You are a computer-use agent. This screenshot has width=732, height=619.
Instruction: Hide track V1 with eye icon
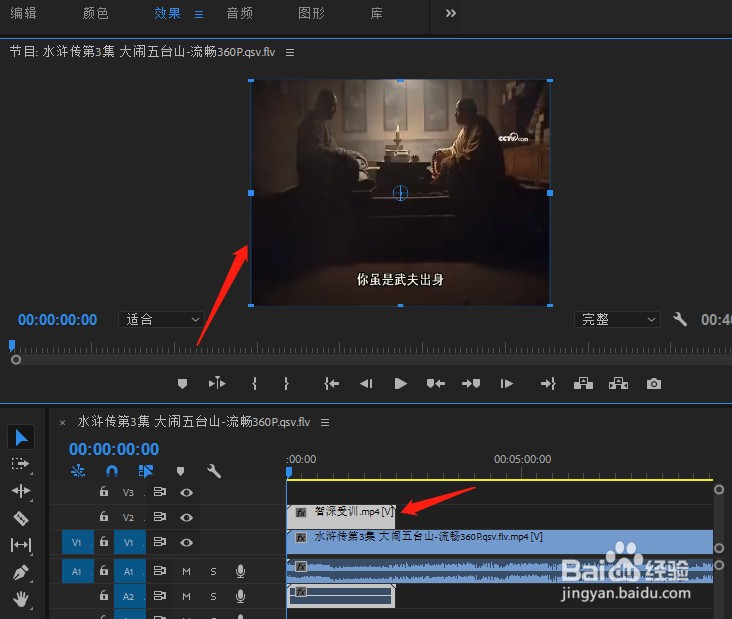click(x=186, y=542)
